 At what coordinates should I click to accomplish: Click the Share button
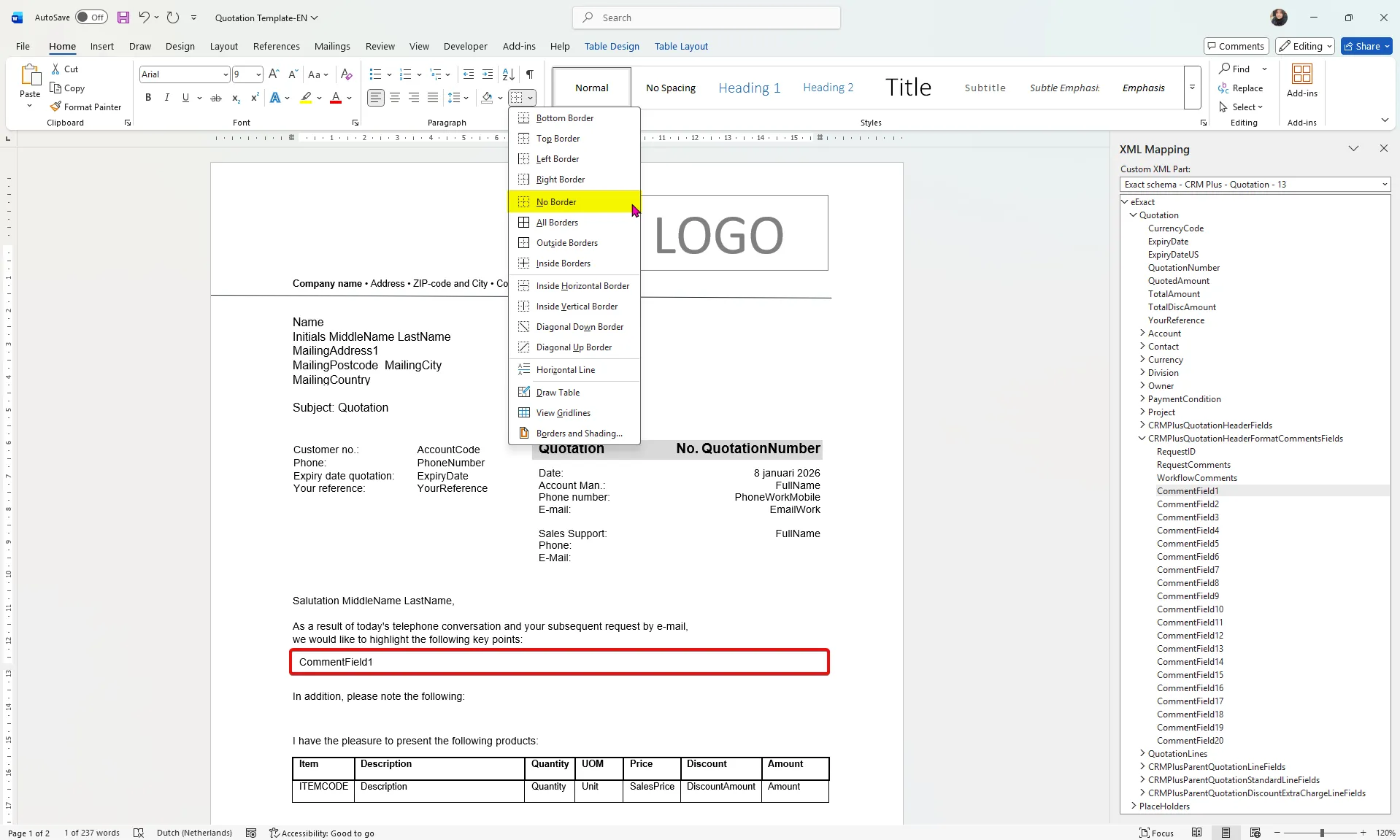click(1362, 46)
